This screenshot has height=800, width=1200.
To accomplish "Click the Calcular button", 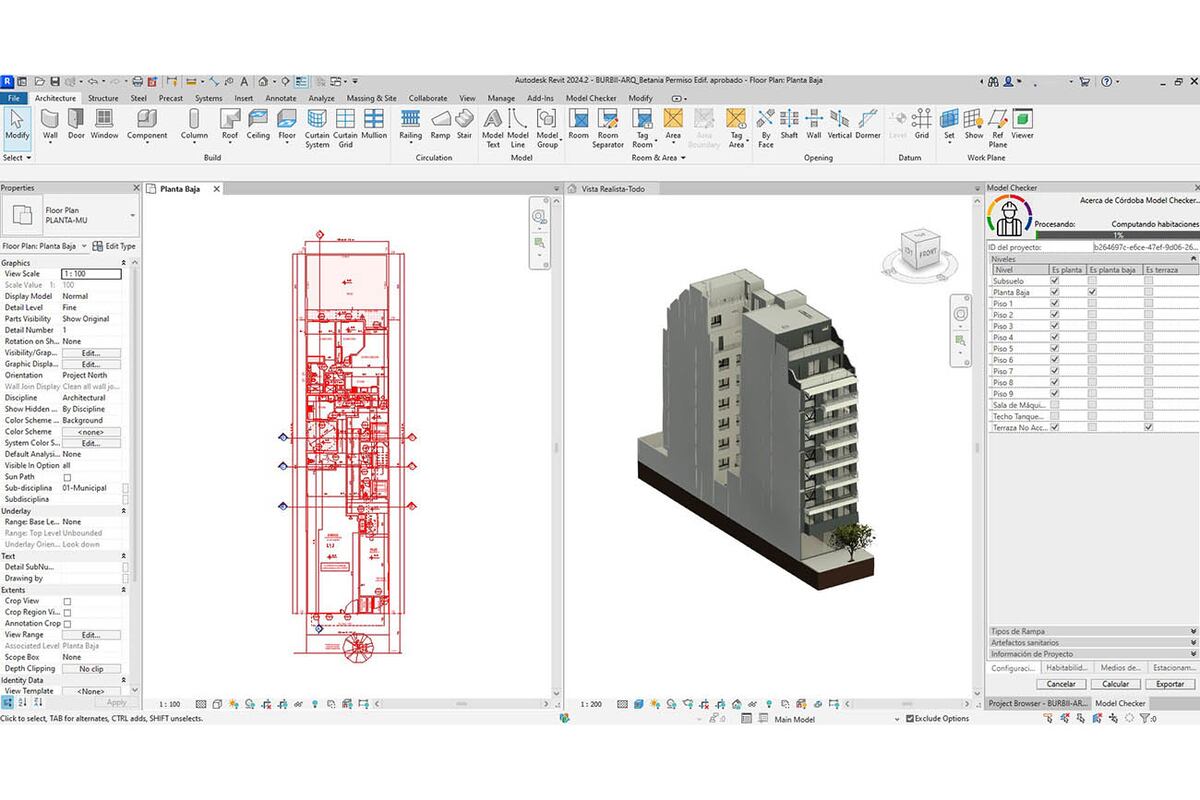I will click(1115, 684).
